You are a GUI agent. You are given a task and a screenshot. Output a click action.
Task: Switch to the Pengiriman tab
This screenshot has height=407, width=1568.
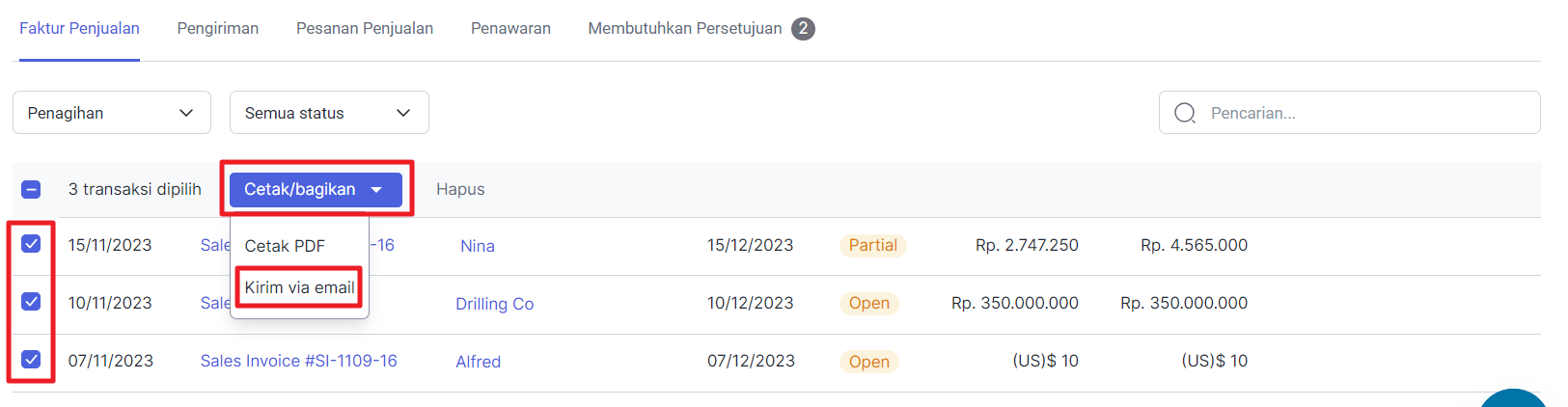click(x=218, y=29)
